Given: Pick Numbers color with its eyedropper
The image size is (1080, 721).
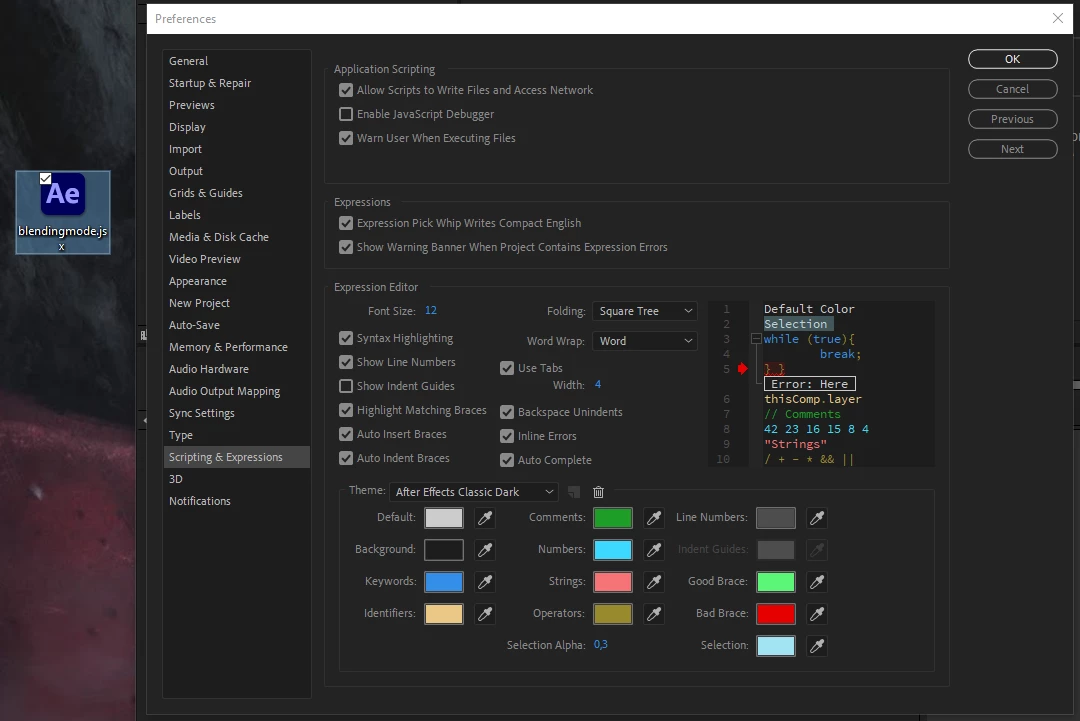Looking at the screenshot, I should [654, 550].
